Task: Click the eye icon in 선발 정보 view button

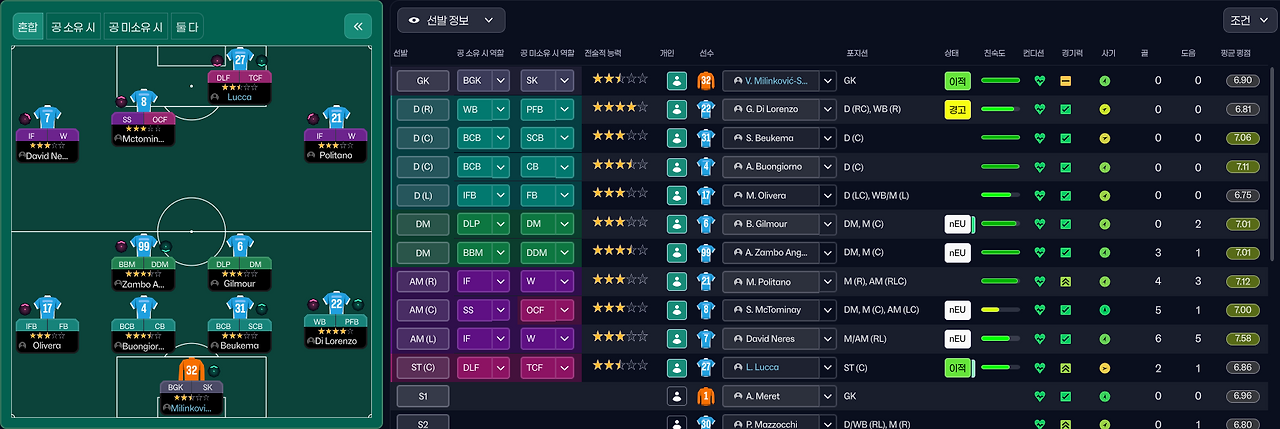Action: (x=414, y=20)
